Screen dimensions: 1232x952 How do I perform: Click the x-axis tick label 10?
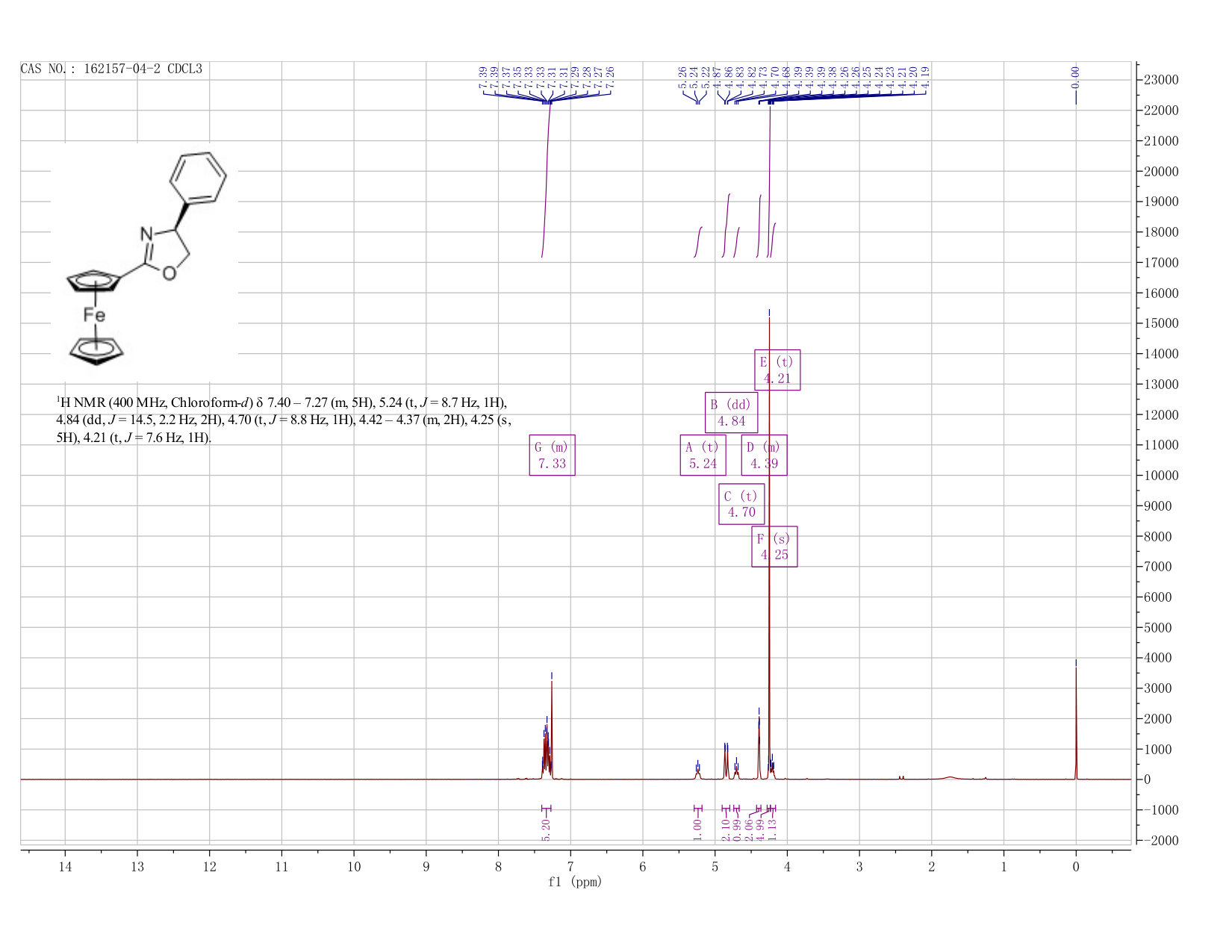tap(354, 866)
